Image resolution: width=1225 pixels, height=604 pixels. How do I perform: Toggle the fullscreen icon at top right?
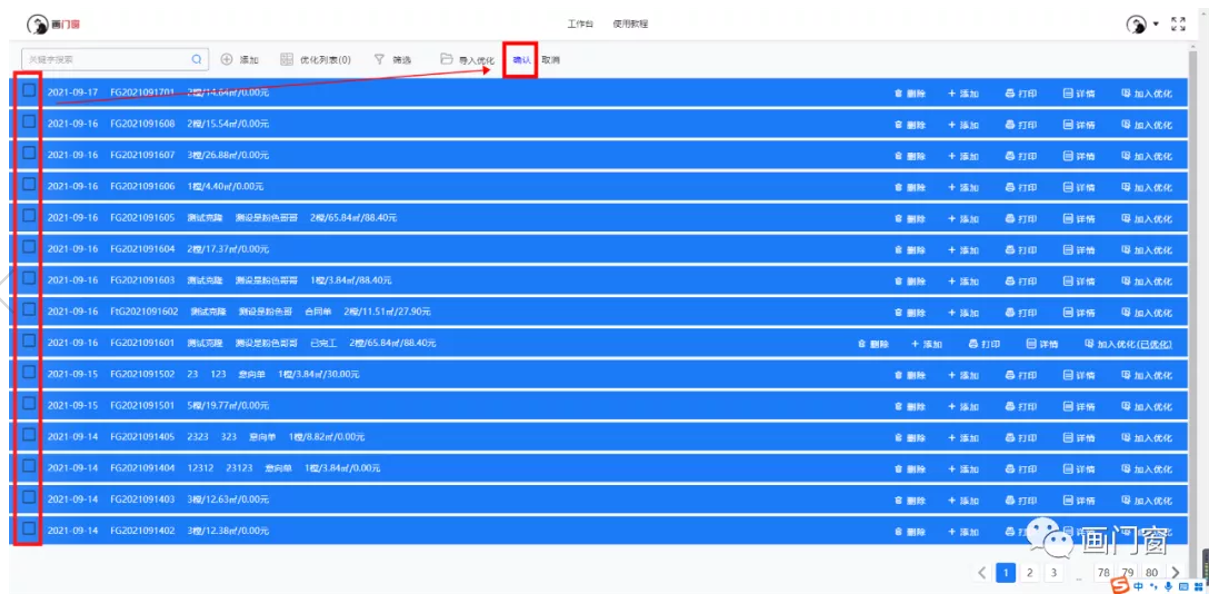[1178, 24]
